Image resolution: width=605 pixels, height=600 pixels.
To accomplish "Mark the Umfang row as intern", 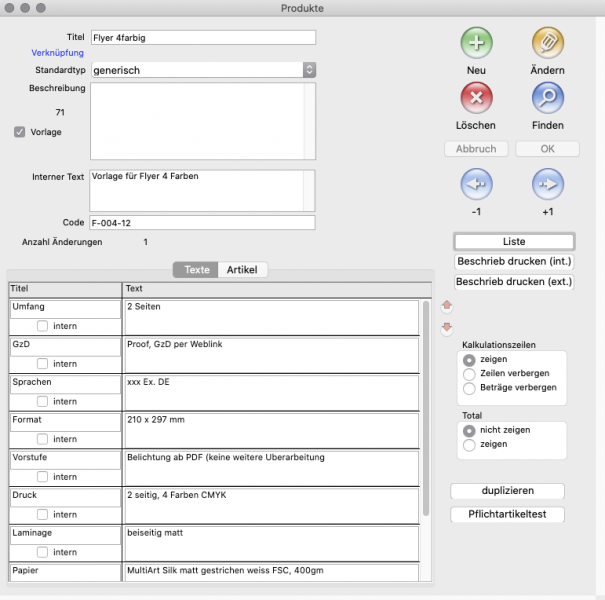I will tap(43, 326).
